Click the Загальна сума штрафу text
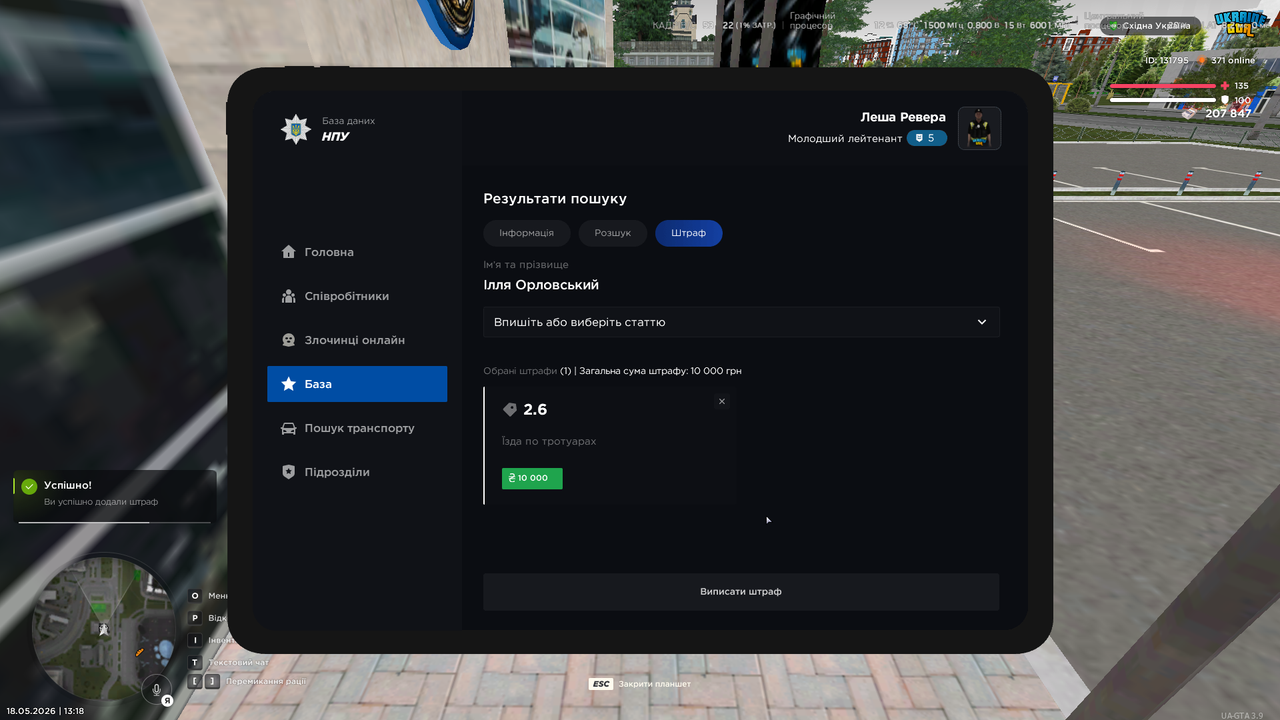The width and height of the screenshot is (1280, 720). point(660,371)
